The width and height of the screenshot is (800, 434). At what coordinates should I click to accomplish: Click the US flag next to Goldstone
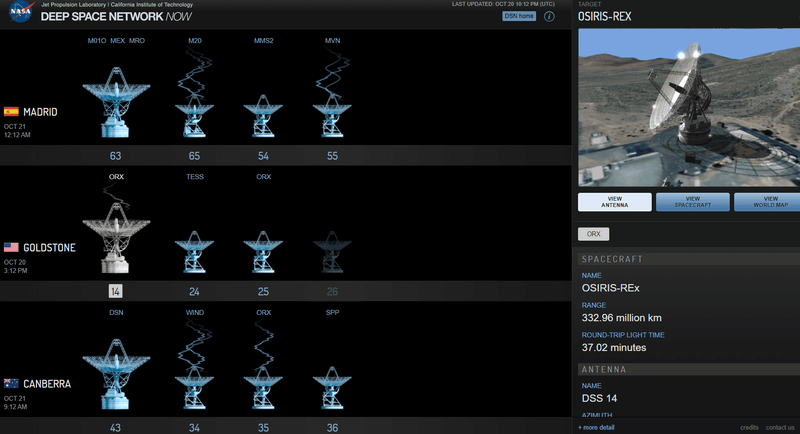11,247
